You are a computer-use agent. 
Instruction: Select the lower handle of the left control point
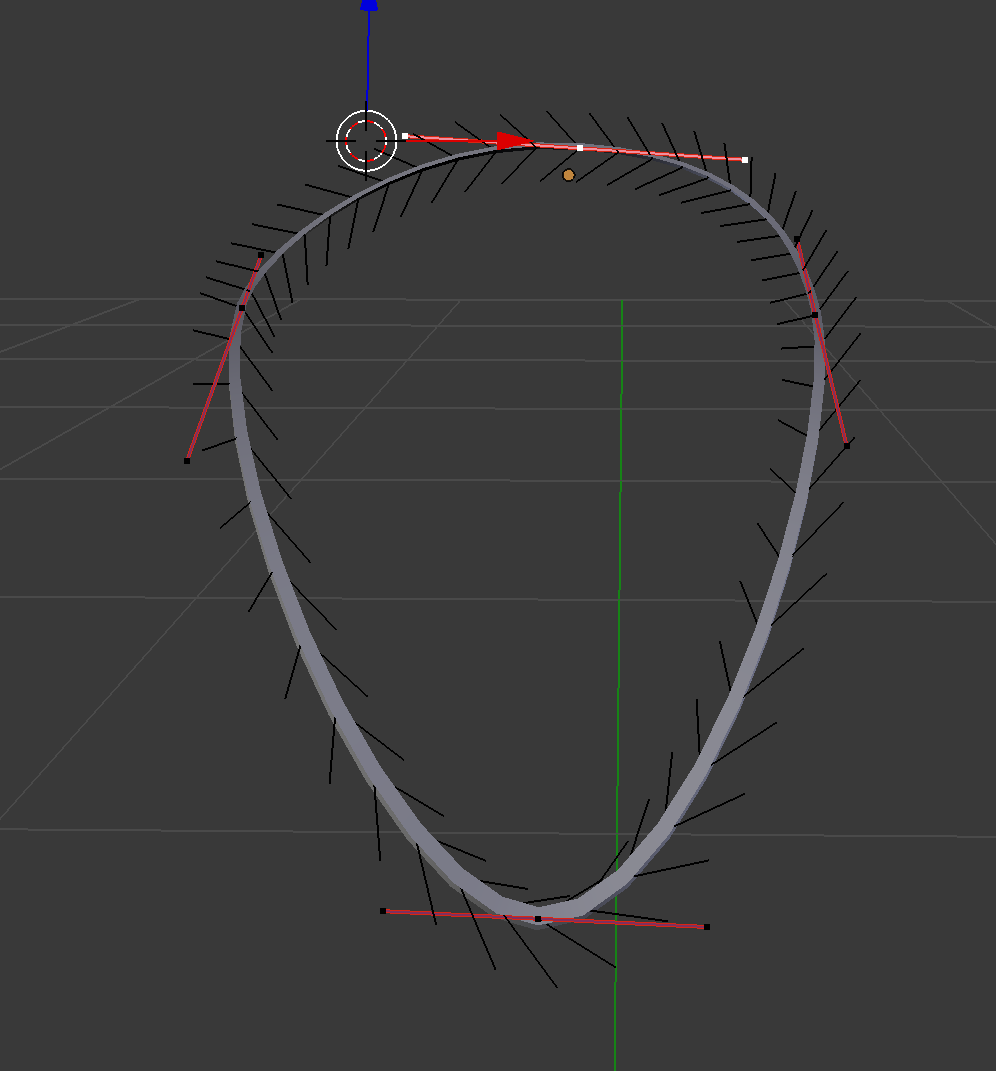point(187,461)
